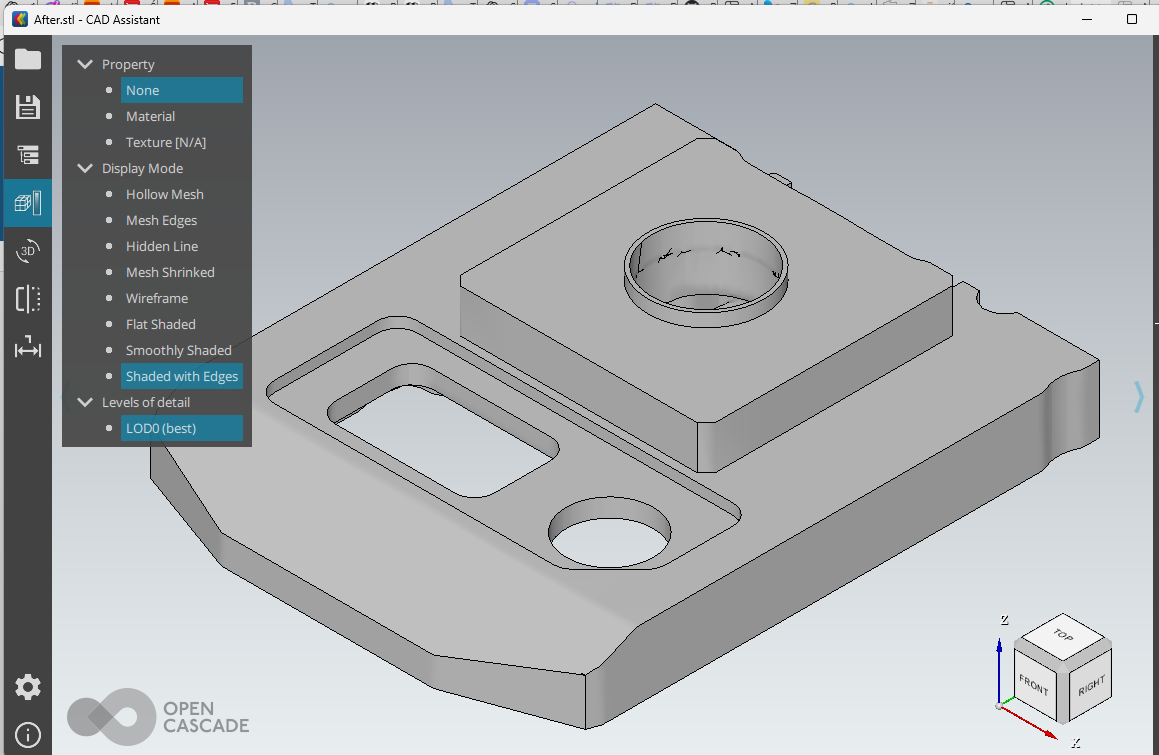
Task: Click TOP face of view cube
Action: [x=1062, y=635]
